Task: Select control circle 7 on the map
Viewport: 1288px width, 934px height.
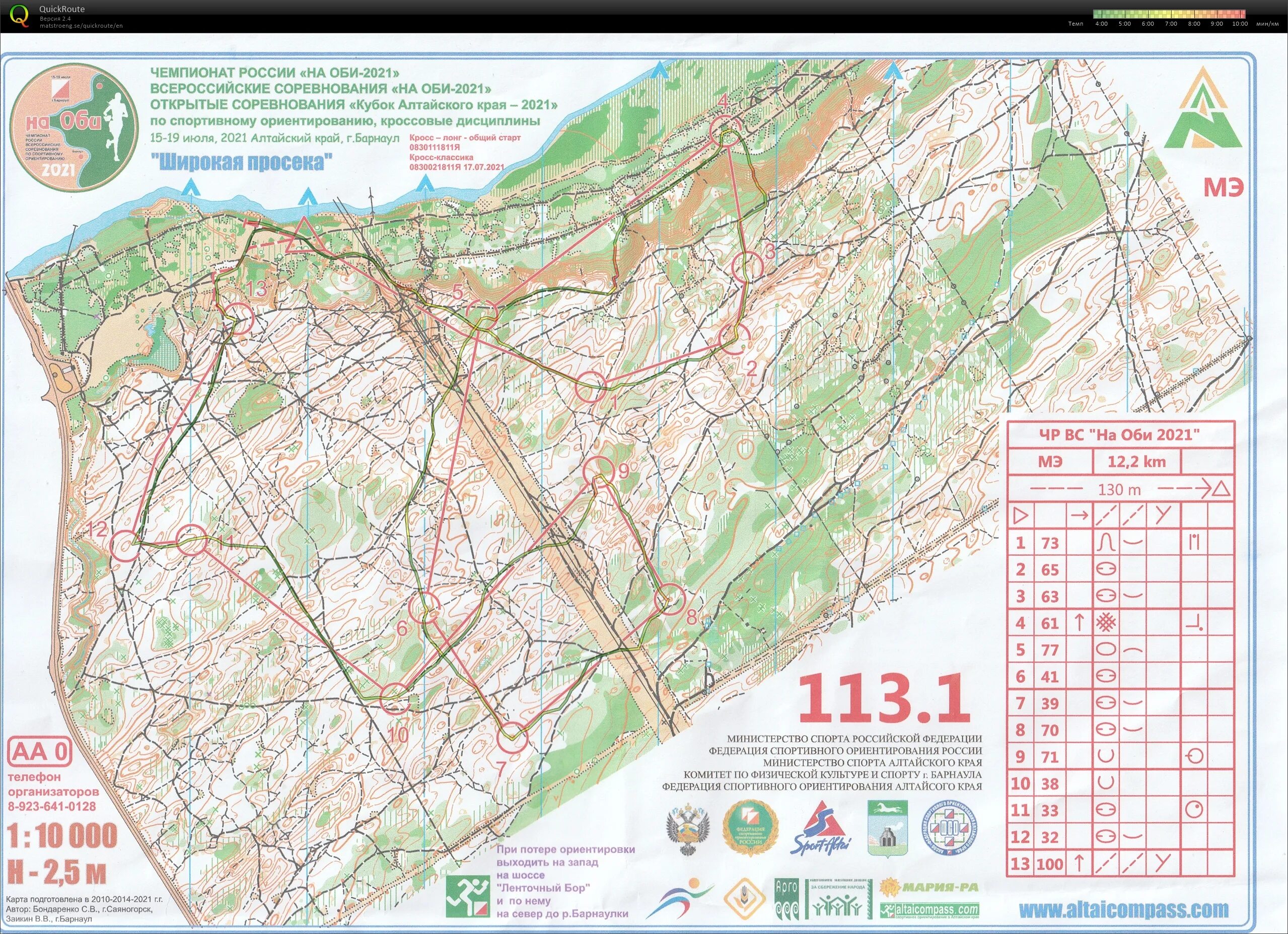Action: click(x=512, y=738)
